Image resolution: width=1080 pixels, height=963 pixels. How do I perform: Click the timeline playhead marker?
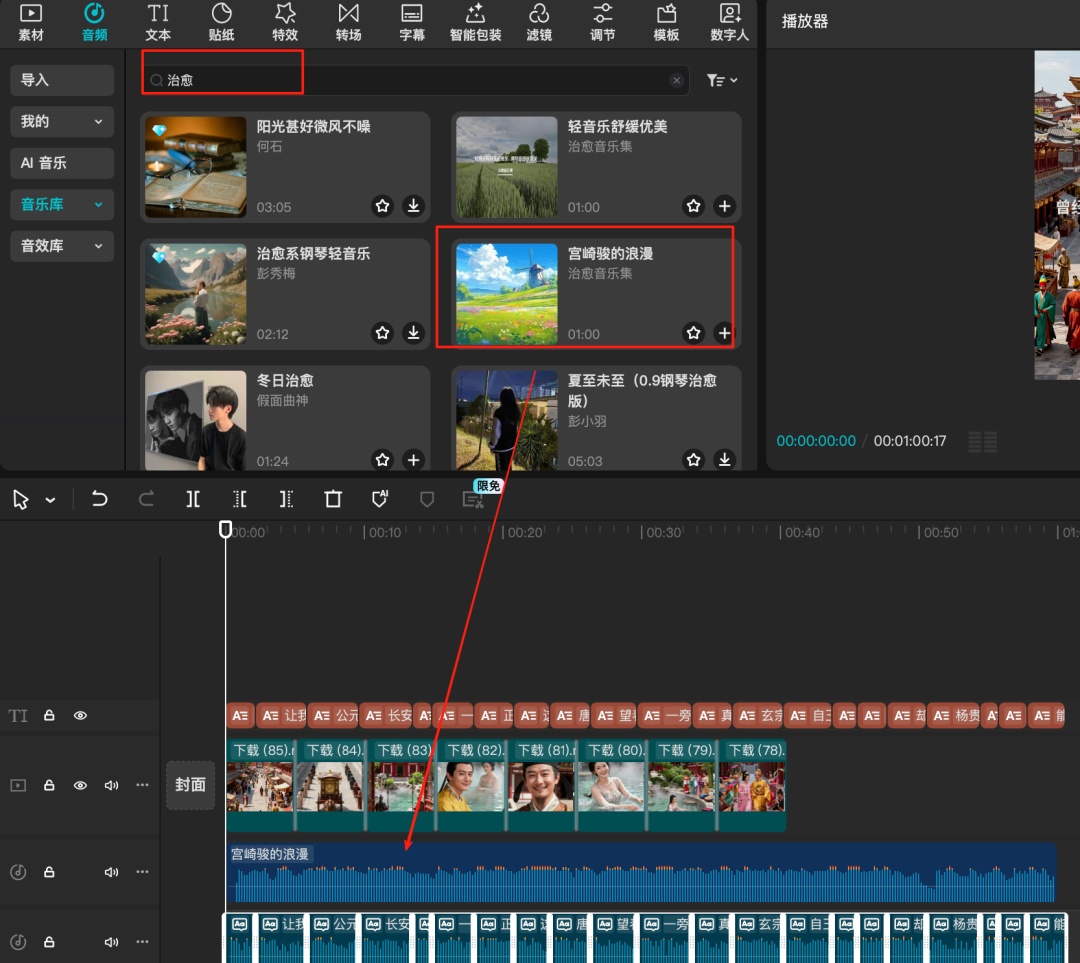(x=226, y=529)
